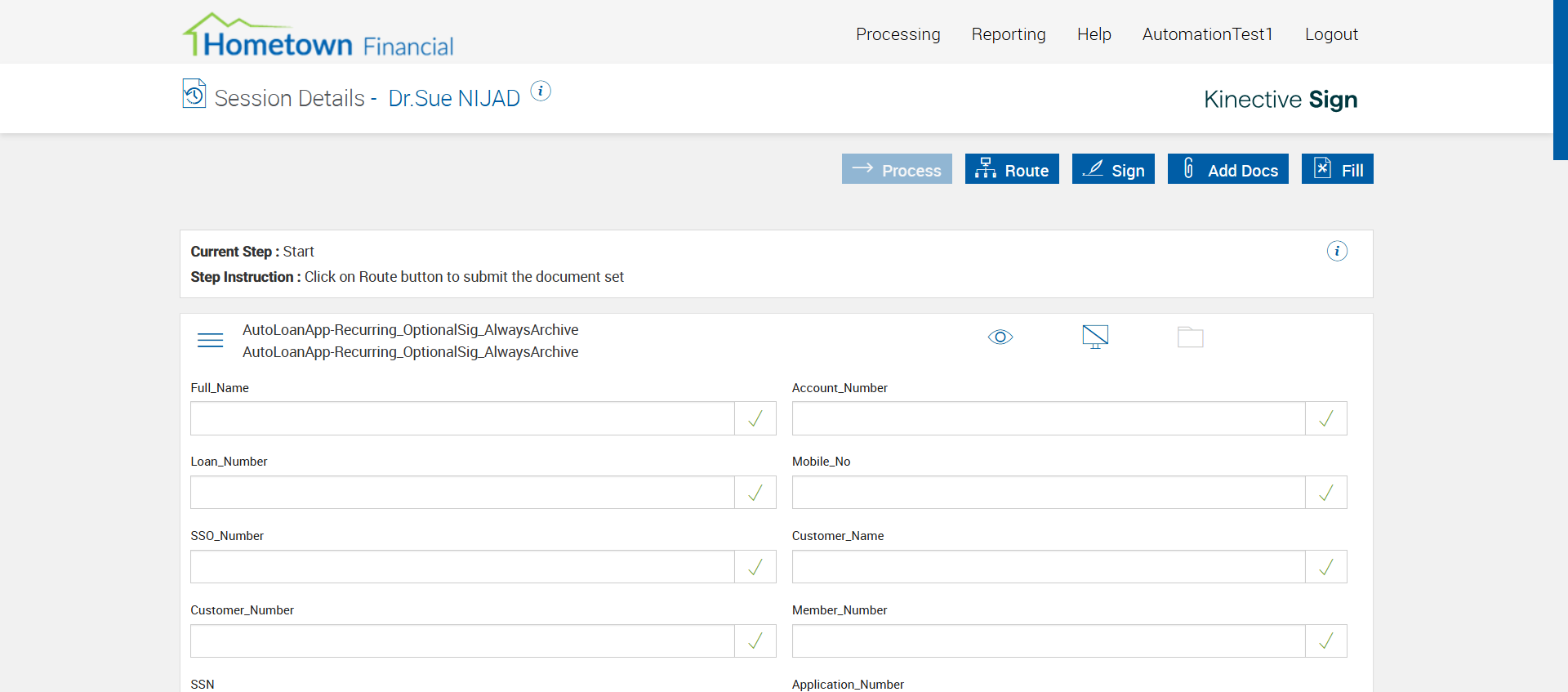Expand the document hamburger menu
This screenshot has height=692, width=1568.
[x=210, y=340]
